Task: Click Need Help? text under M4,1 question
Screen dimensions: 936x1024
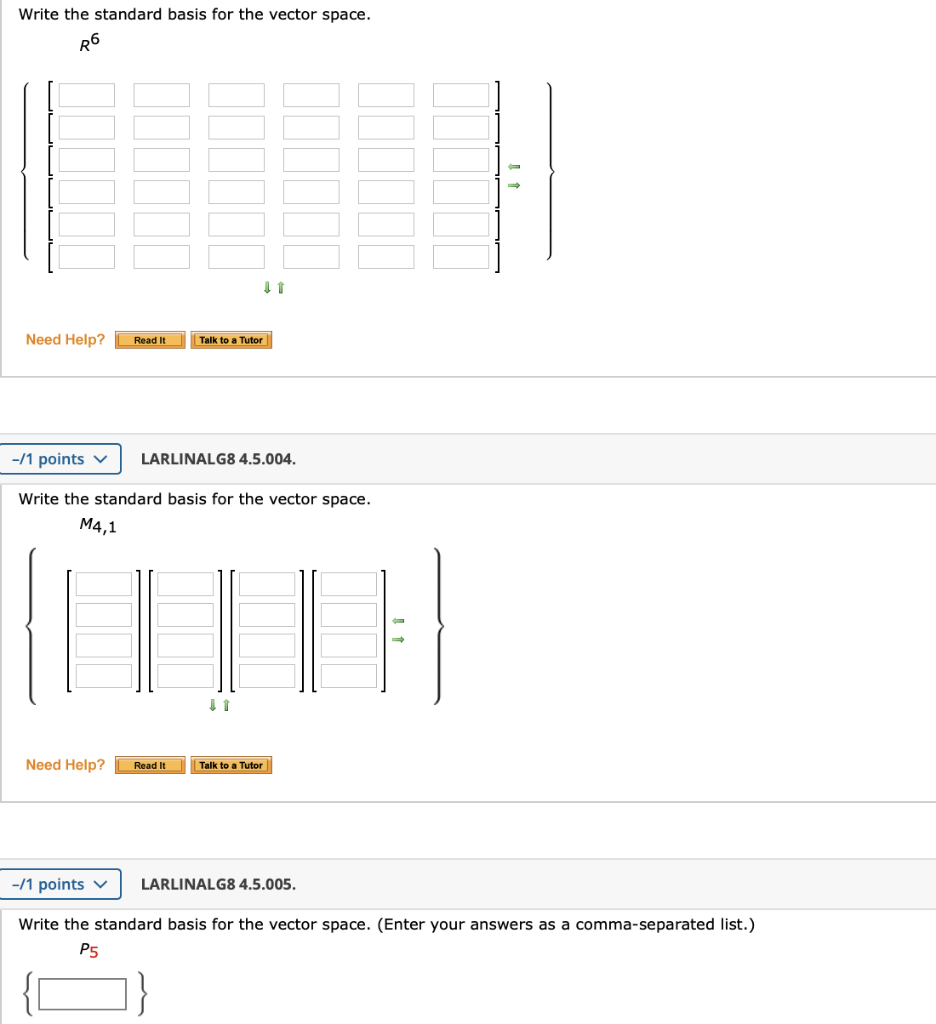Action: 65,765
